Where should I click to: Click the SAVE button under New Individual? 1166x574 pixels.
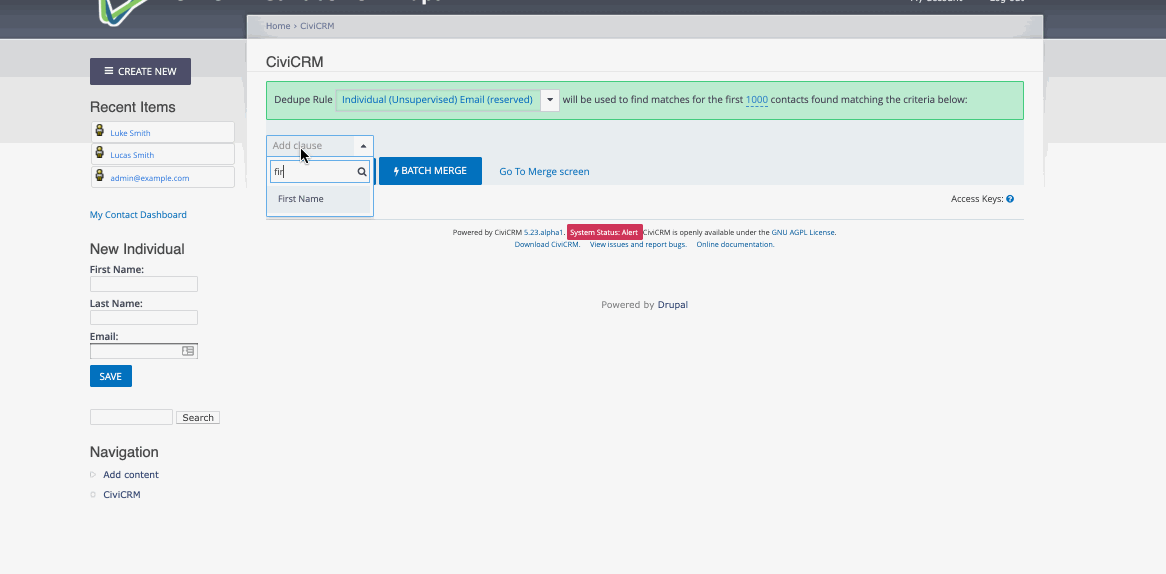(111, 376)
